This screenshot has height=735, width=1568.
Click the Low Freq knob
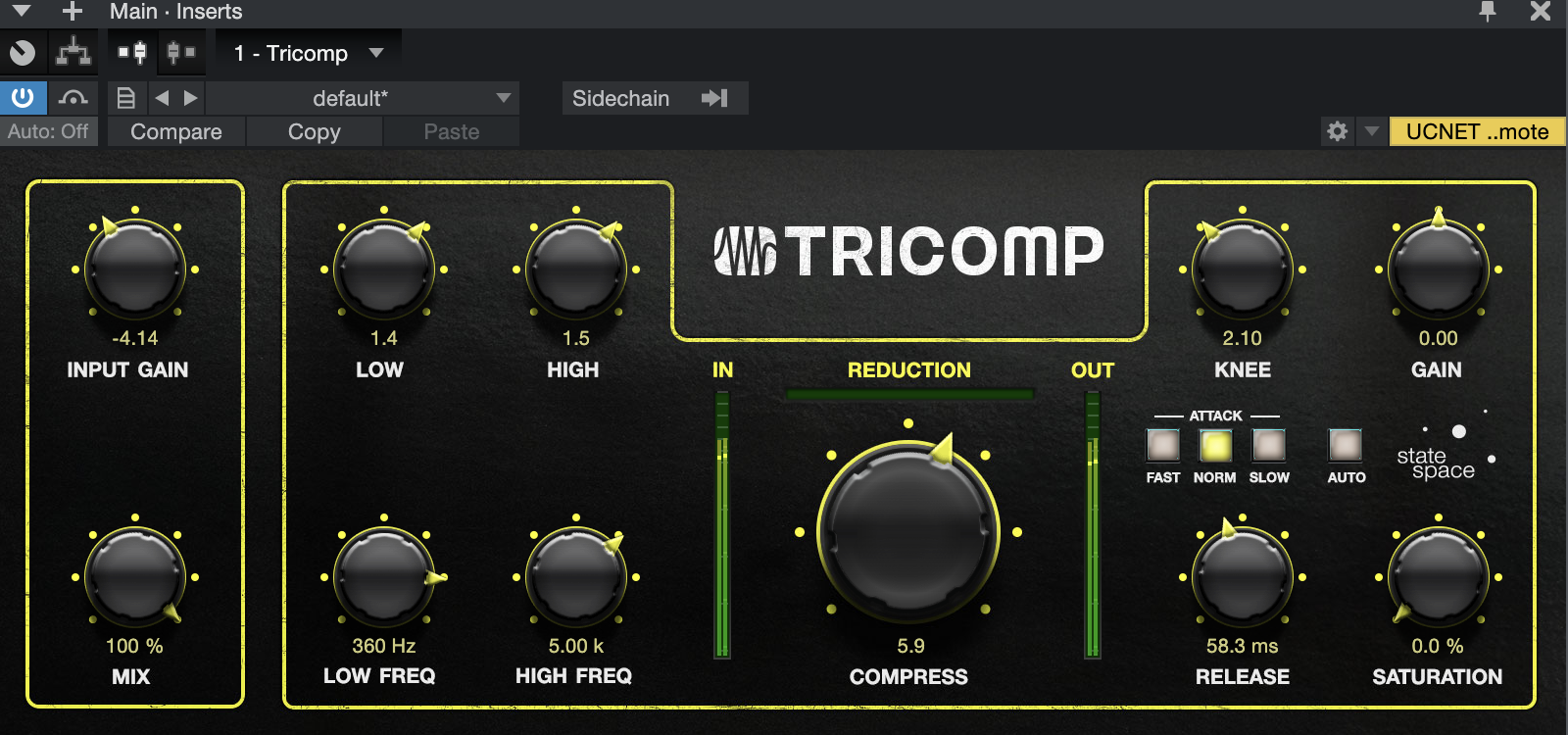coord(384,577)
